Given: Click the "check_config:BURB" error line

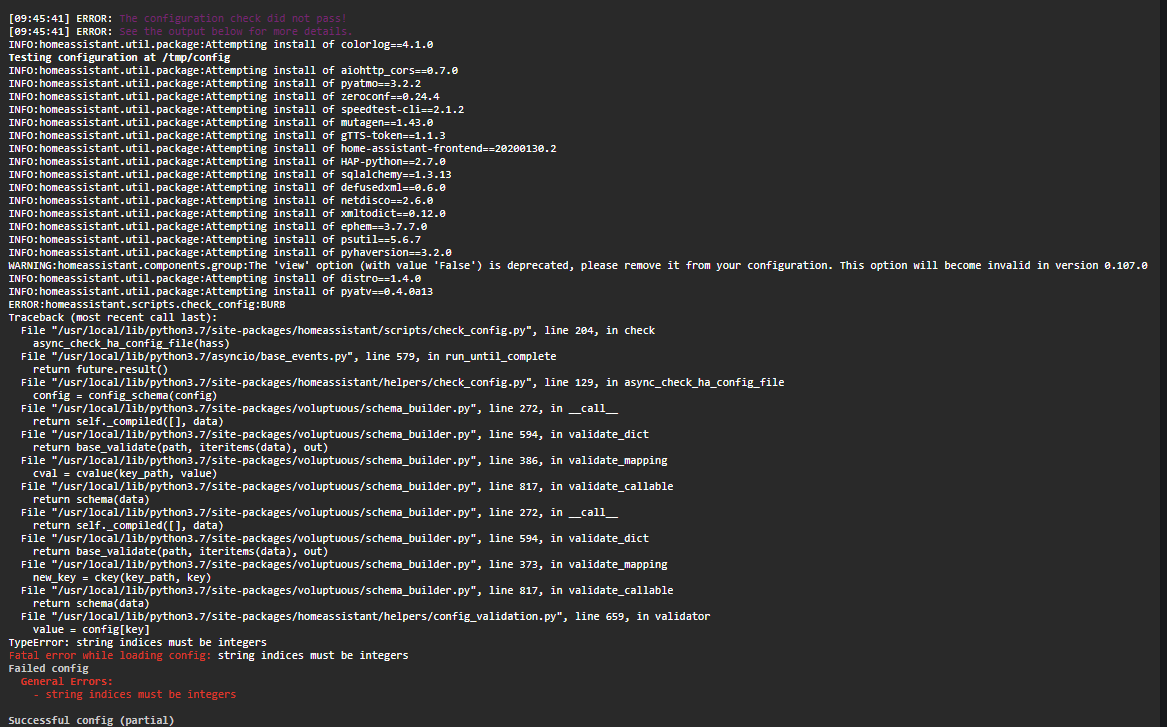Looking at the screenshot, I should (x=147, y=304).
